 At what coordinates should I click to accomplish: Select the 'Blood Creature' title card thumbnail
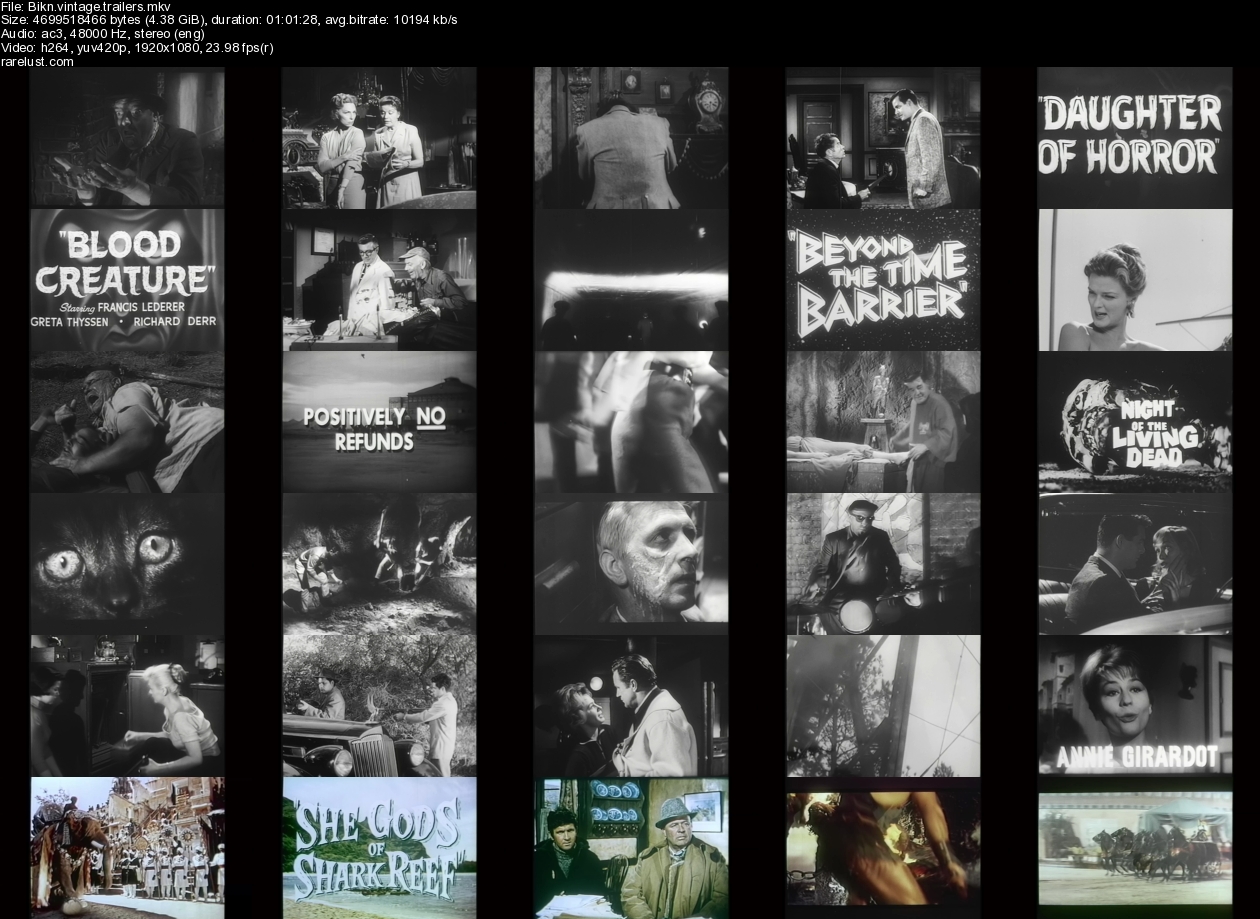point(127,279)
